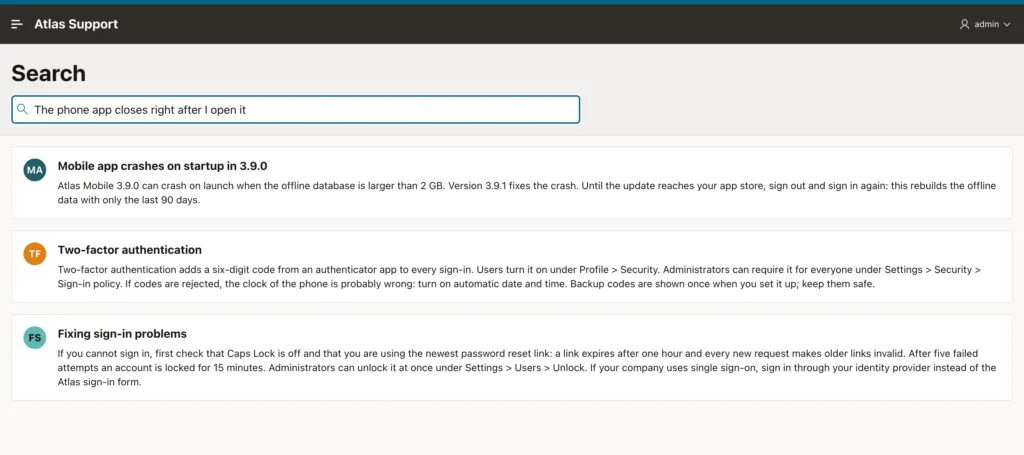Click the Atlas Support app title
This screenshot has width=1024, height=455.
(76, 24)
